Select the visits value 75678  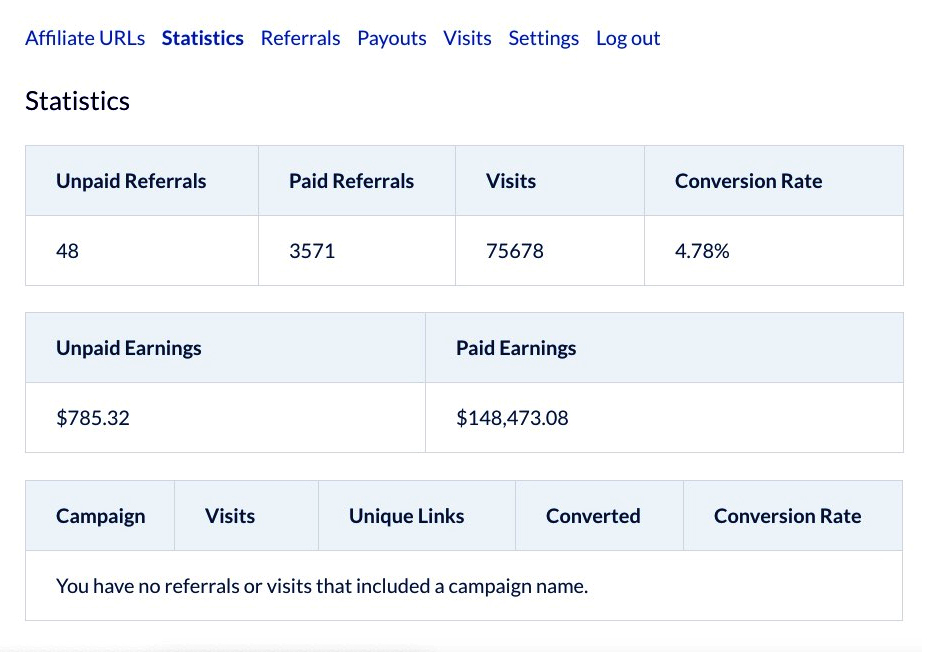point(514,251)
